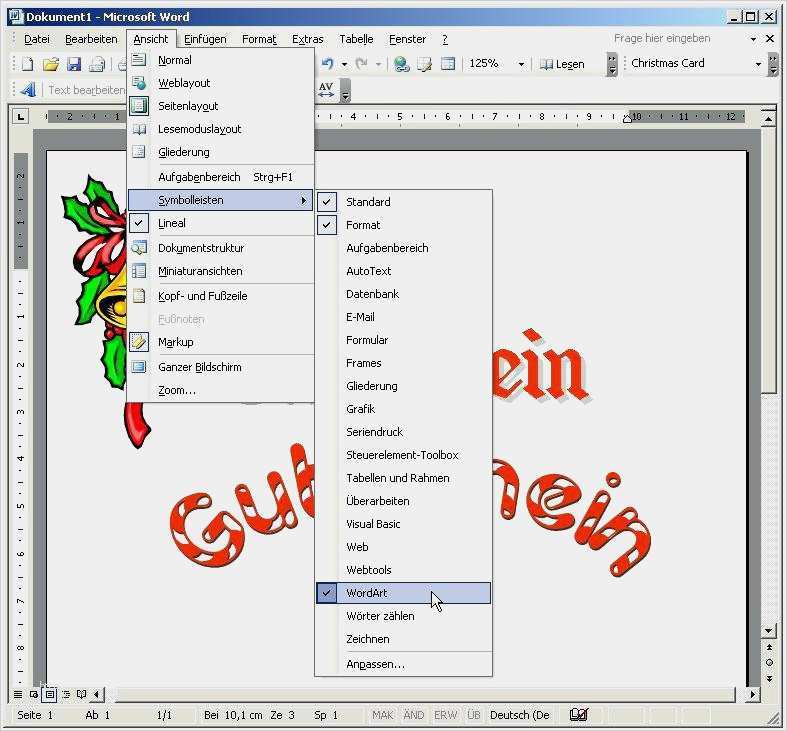The width and height of the screenshot is (787, 731).
Task: Click the Open folder icon in toolbar
Action: tap(50, 64)
